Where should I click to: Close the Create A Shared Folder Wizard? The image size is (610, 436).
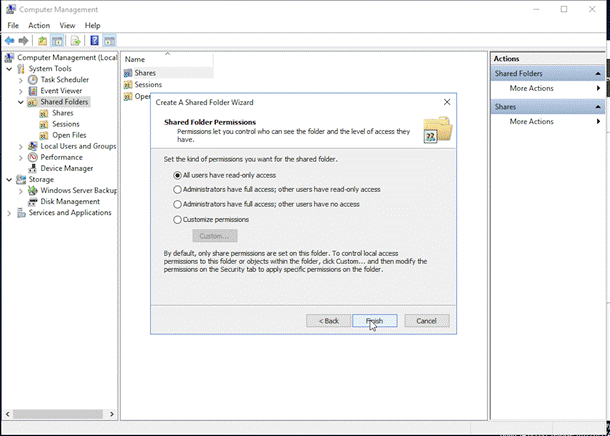pyautogui.click(x=447, y=102)
